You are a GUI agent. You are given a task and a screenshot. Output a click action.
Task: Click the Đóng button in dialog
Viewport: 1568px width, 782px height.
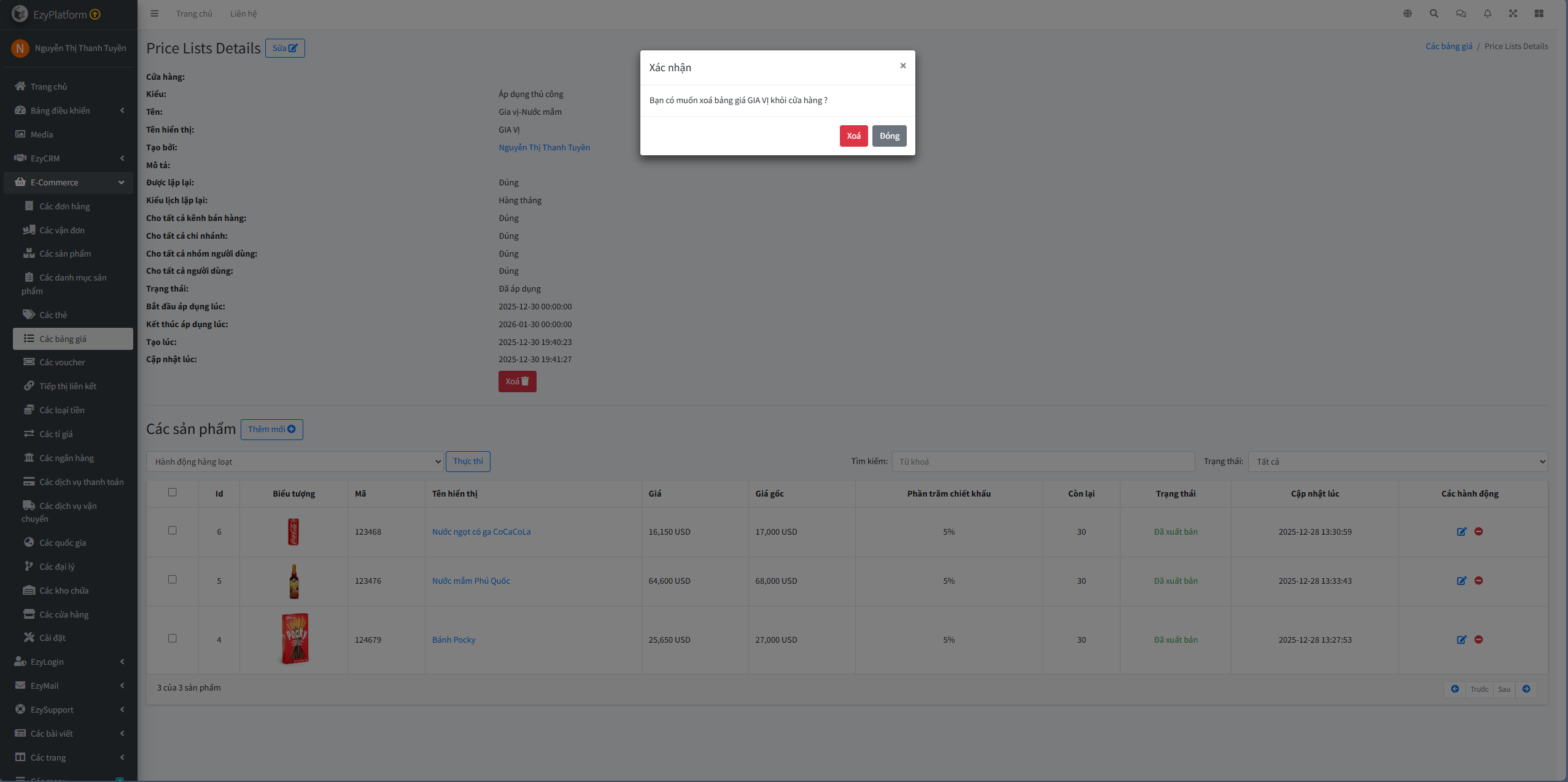point(889,136)
